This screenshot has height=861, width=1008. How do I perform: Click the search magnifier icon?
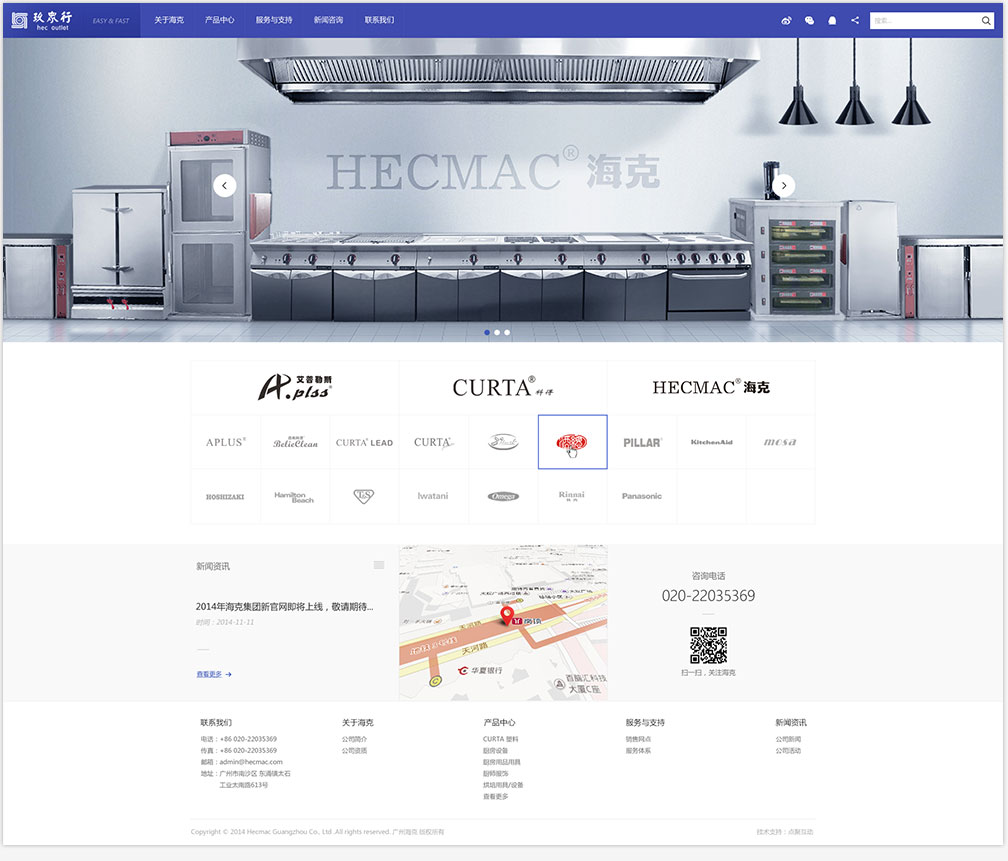pyautogui.click(x=986, y=21)
